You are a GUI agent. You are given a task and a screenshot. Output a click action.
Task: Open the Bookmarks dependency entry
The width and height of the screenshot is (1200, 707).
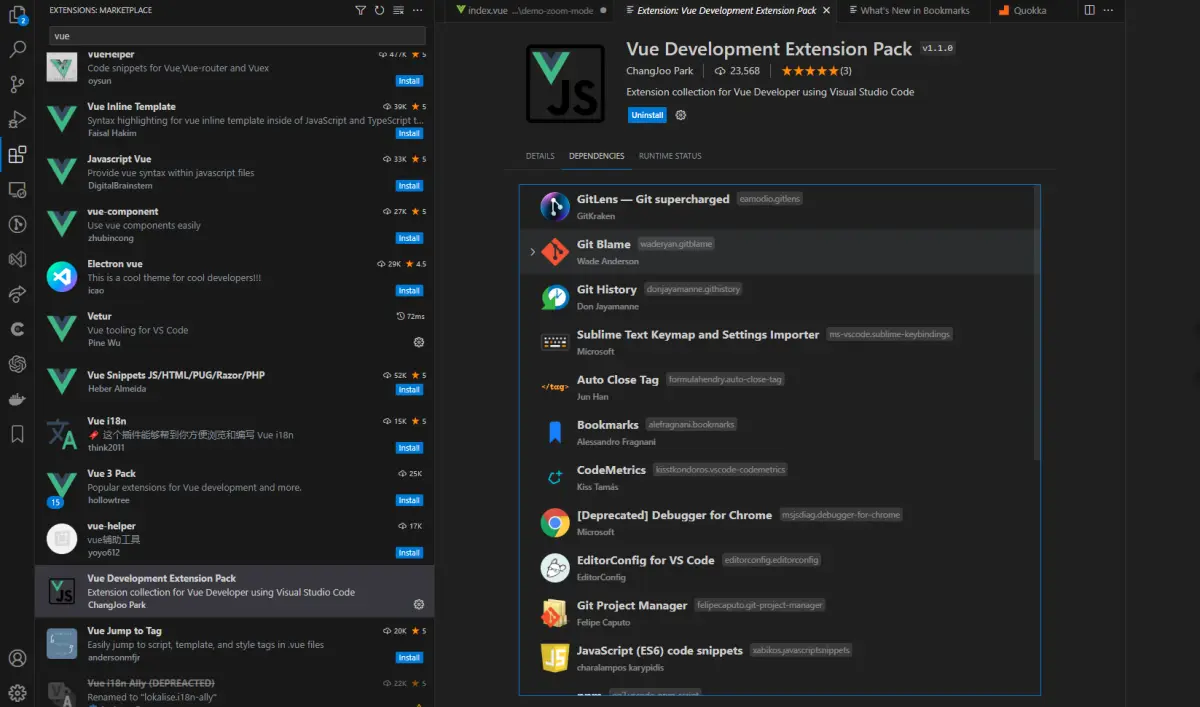780,432
